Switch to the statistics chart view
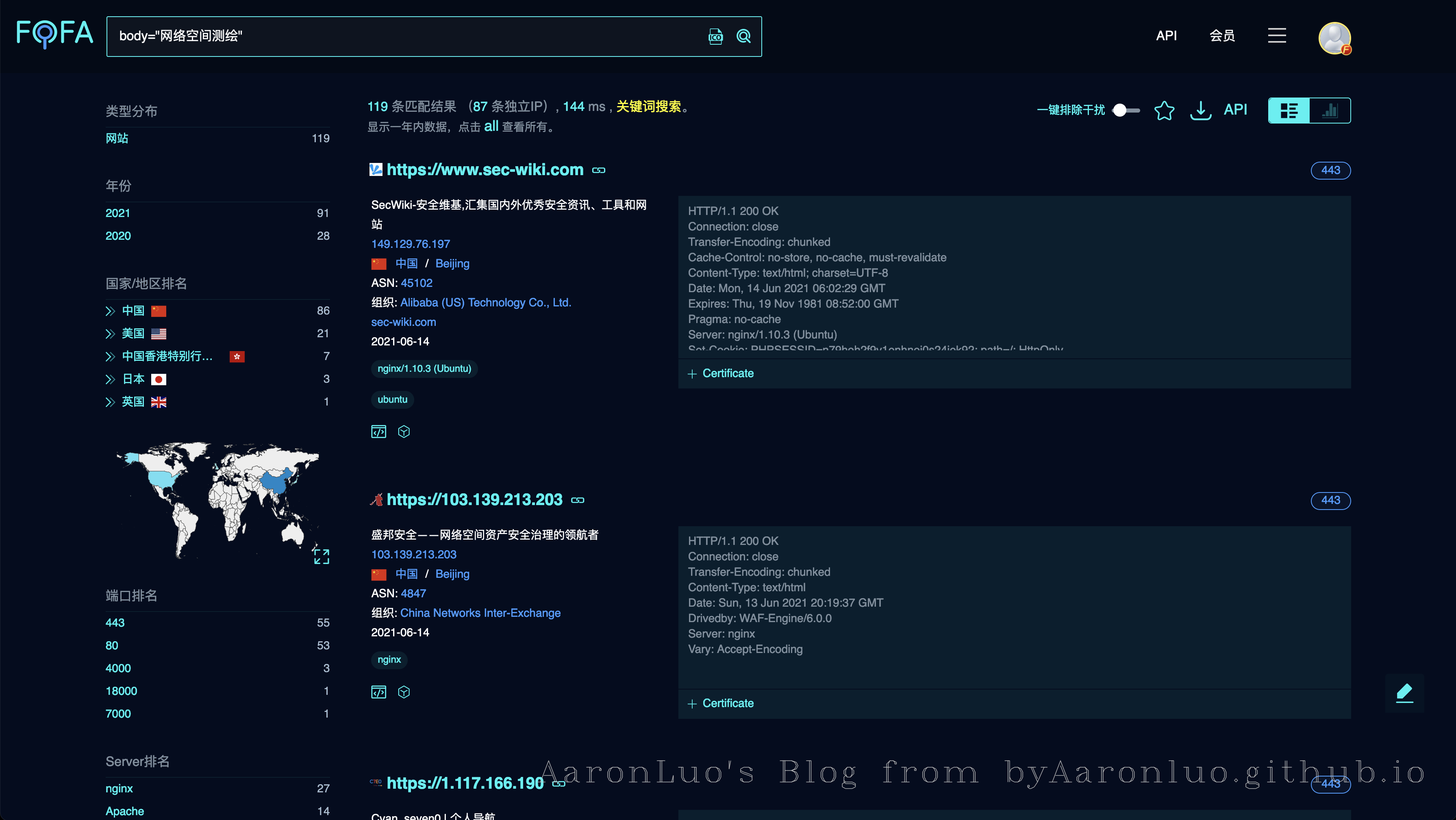Image resolution: width=1456 pixels, height=820 pixels. pos(1330,110)
